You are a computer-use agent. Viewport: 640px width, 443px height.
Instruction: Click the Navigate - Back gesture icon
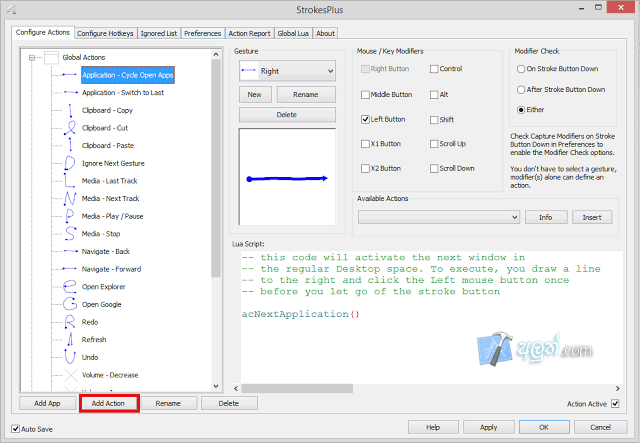point(70,251)
